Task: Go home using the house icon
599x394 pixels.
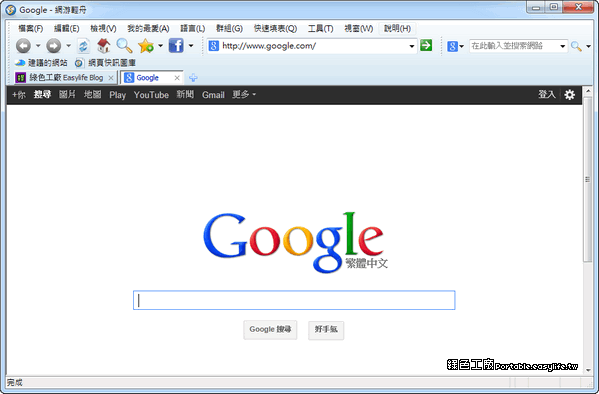Action: click(104, 46)
